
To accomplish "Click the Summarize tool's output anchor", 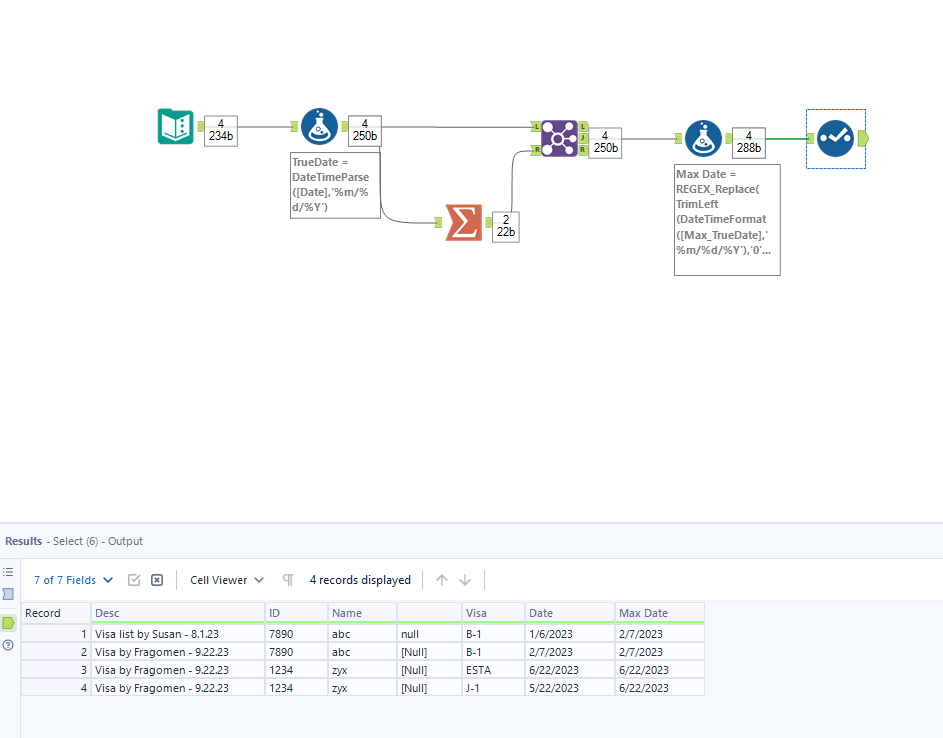I will click(488, 223).
